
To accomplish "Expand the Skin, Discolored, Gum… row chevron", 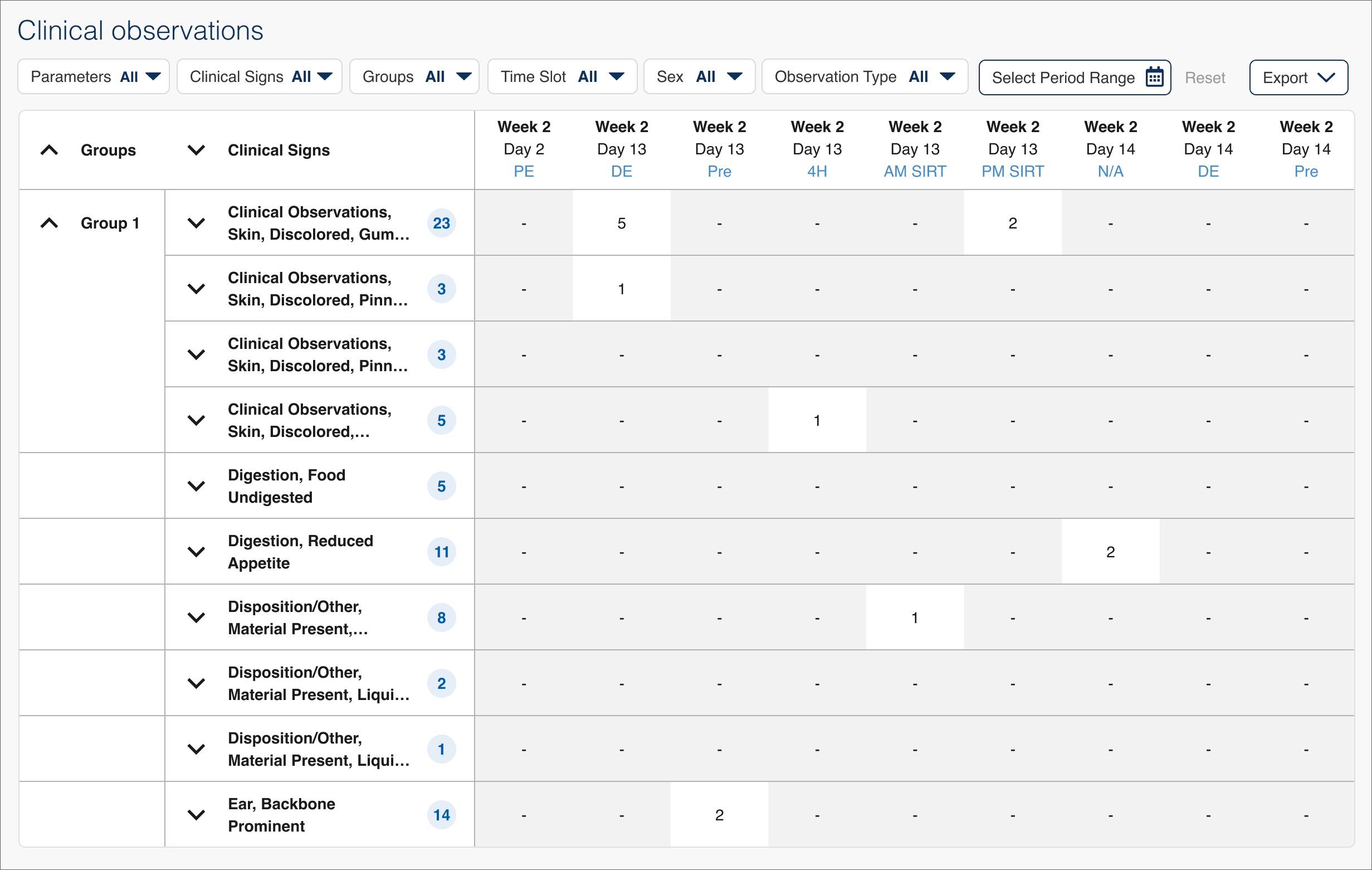I will (197, 223).
